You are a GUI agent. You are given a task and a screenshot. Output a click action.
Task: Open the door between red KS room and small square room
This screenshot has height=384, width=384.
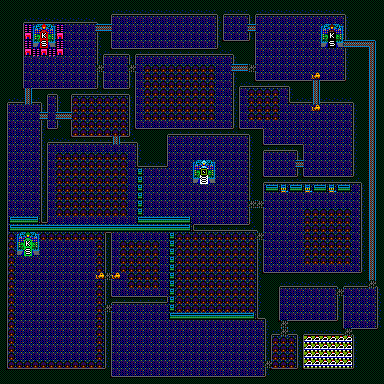point(100,68)
